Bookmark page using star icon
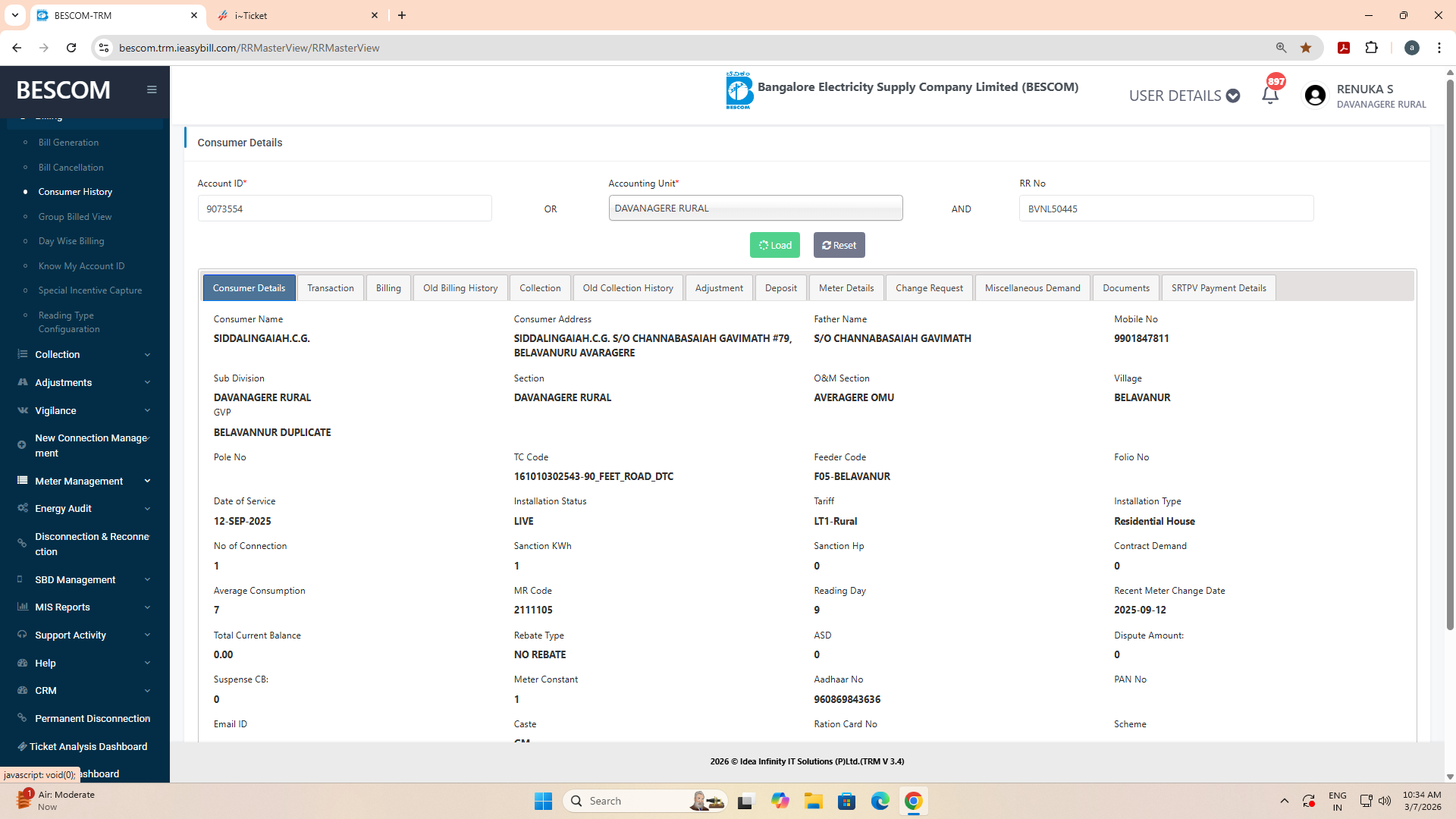 1306,48
